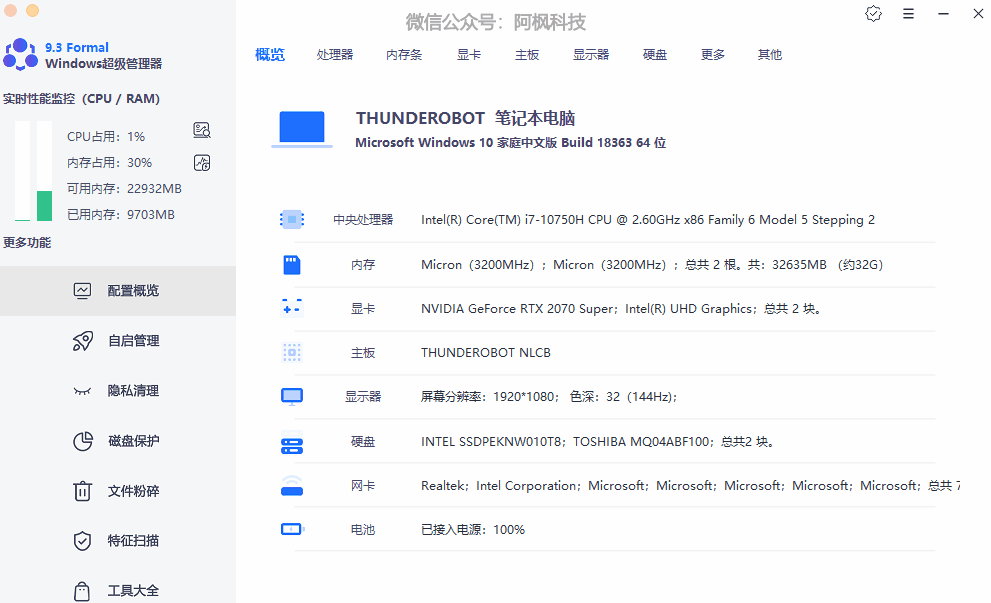Click the application logo in top left

(x=20, y=55)
